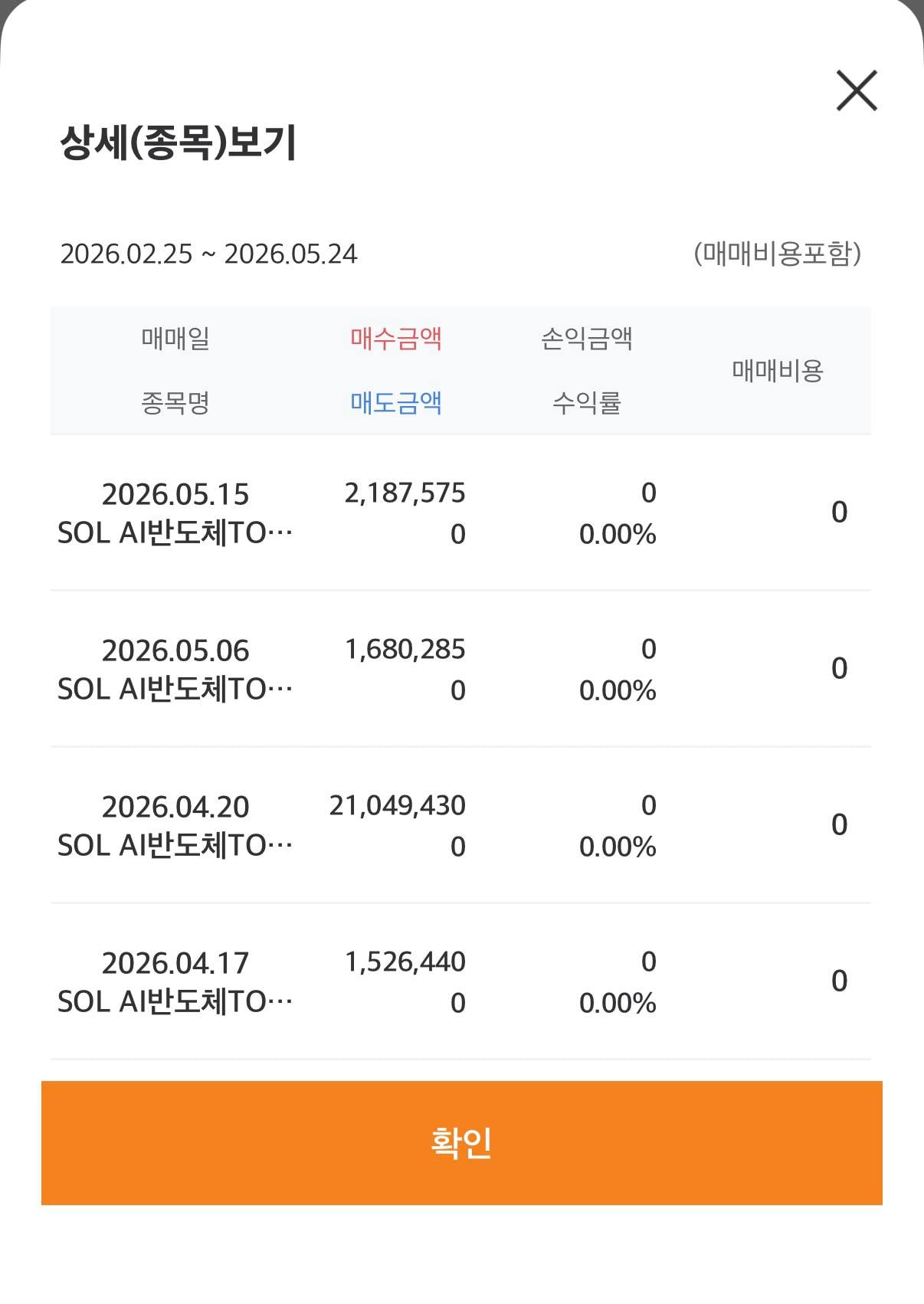Viewport: 924px width, 1304px height.
Task: Close the 상세(종목)보기 dialog with X
Action: [856, 90]
